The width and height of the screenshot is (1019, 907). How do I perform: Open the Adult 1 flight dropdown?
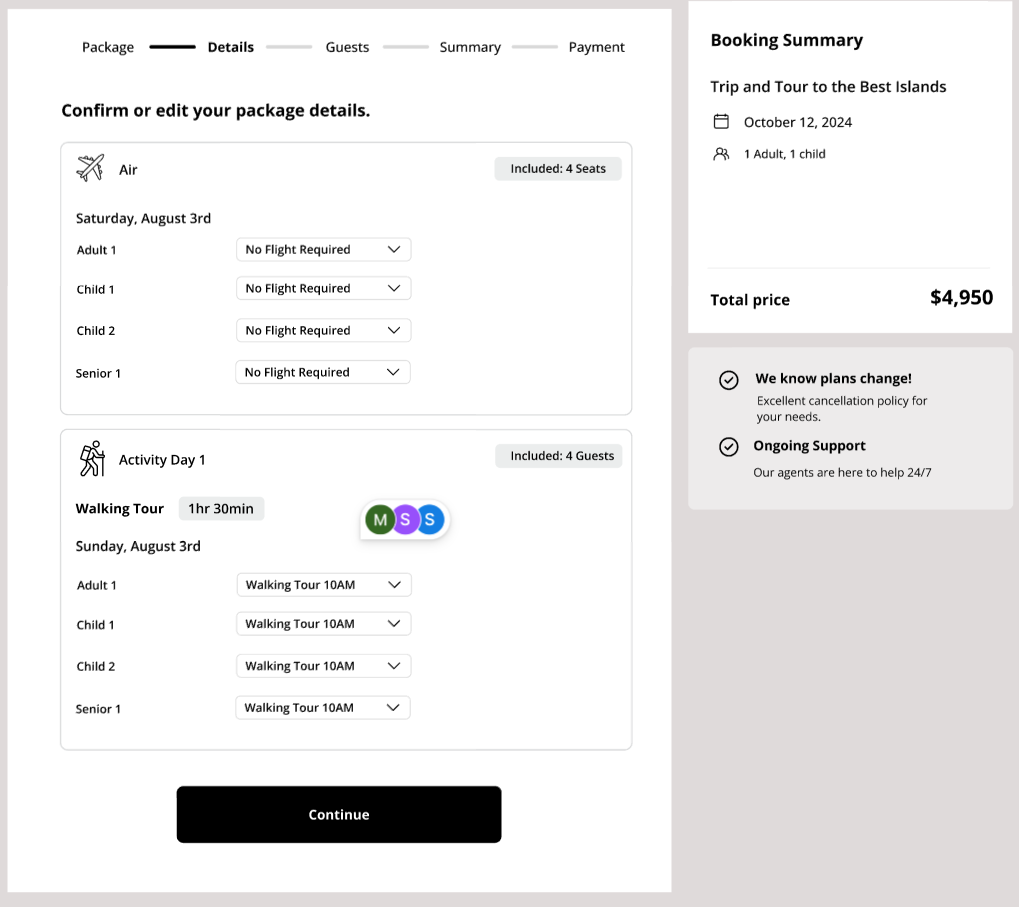coord(322,249)
